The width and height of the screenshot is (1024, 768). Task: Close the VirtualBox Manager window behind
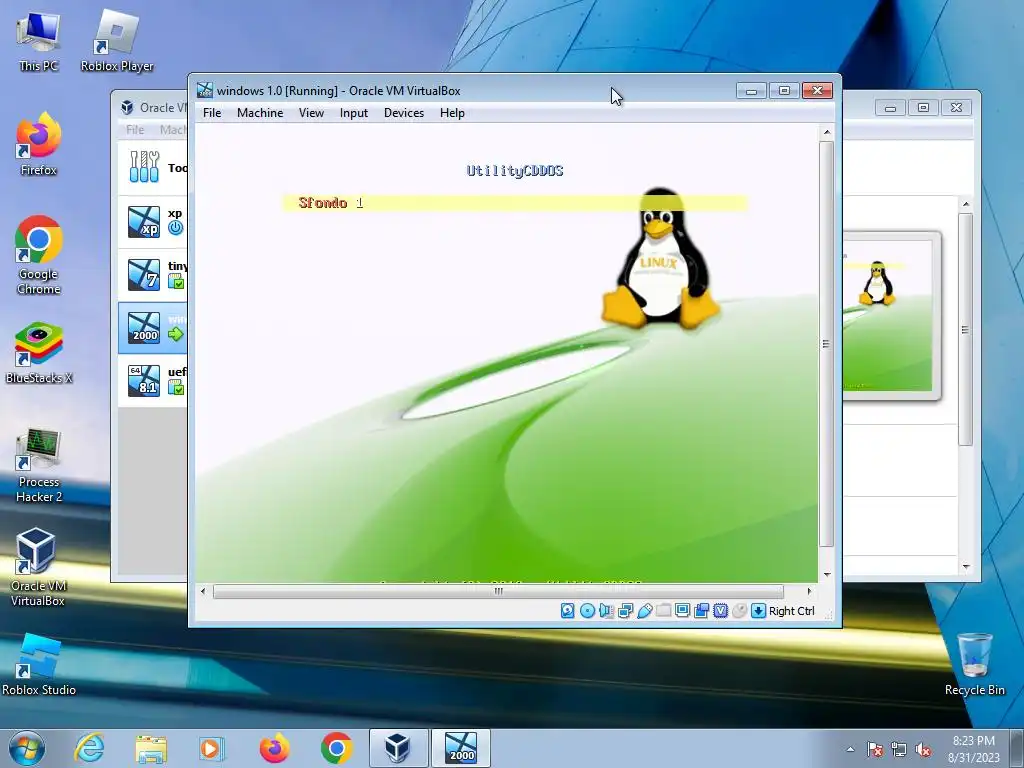click(x=956, y=108)
